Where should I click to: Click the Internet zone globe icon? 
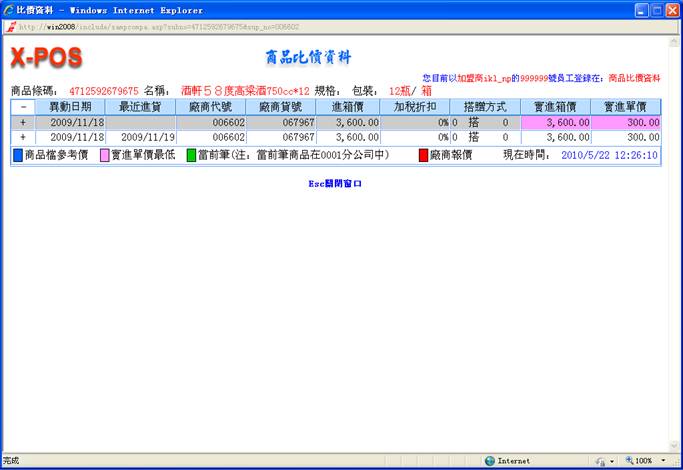tap(490, 461)
